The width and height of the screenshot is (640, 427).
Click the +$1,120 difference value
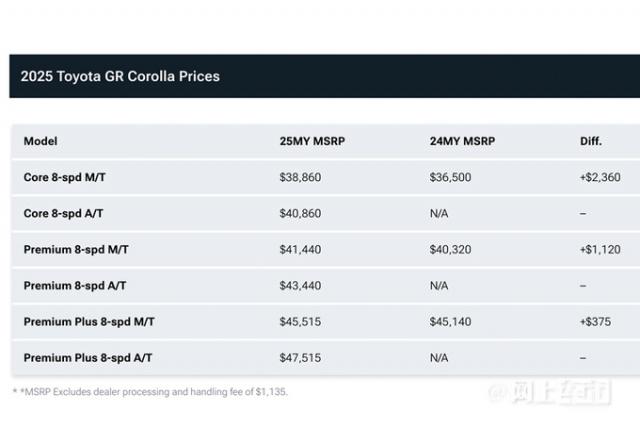click(599, 249)
